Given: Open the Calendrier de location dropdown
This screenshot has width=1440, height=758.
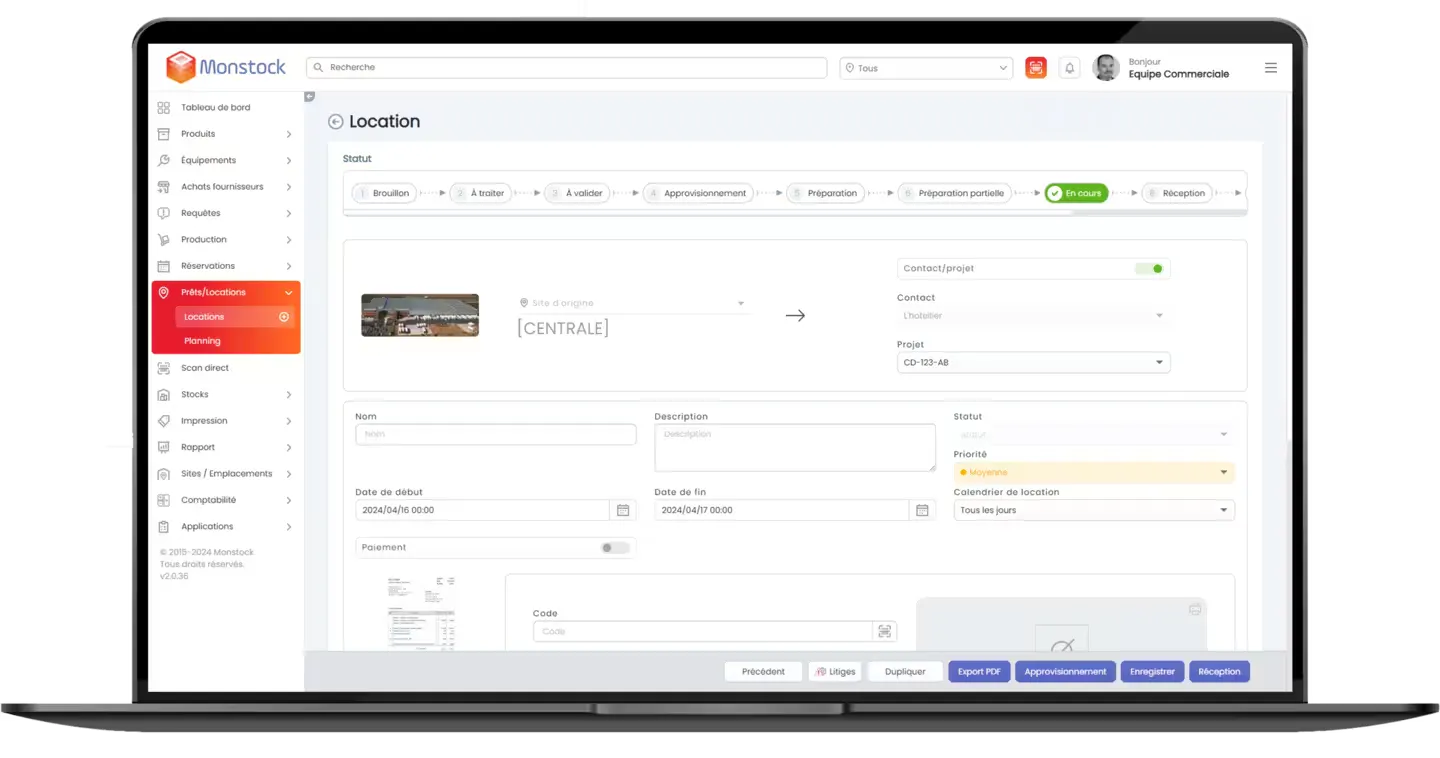Looking at the screenshot, I should [1094, 510].
